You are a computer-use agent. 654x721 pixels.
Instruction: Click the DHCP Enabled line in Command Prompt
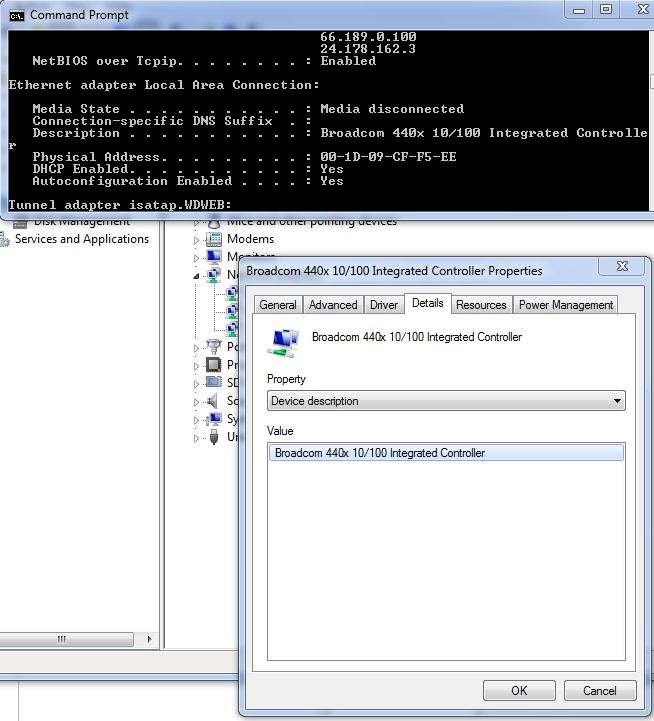[188, 169]
